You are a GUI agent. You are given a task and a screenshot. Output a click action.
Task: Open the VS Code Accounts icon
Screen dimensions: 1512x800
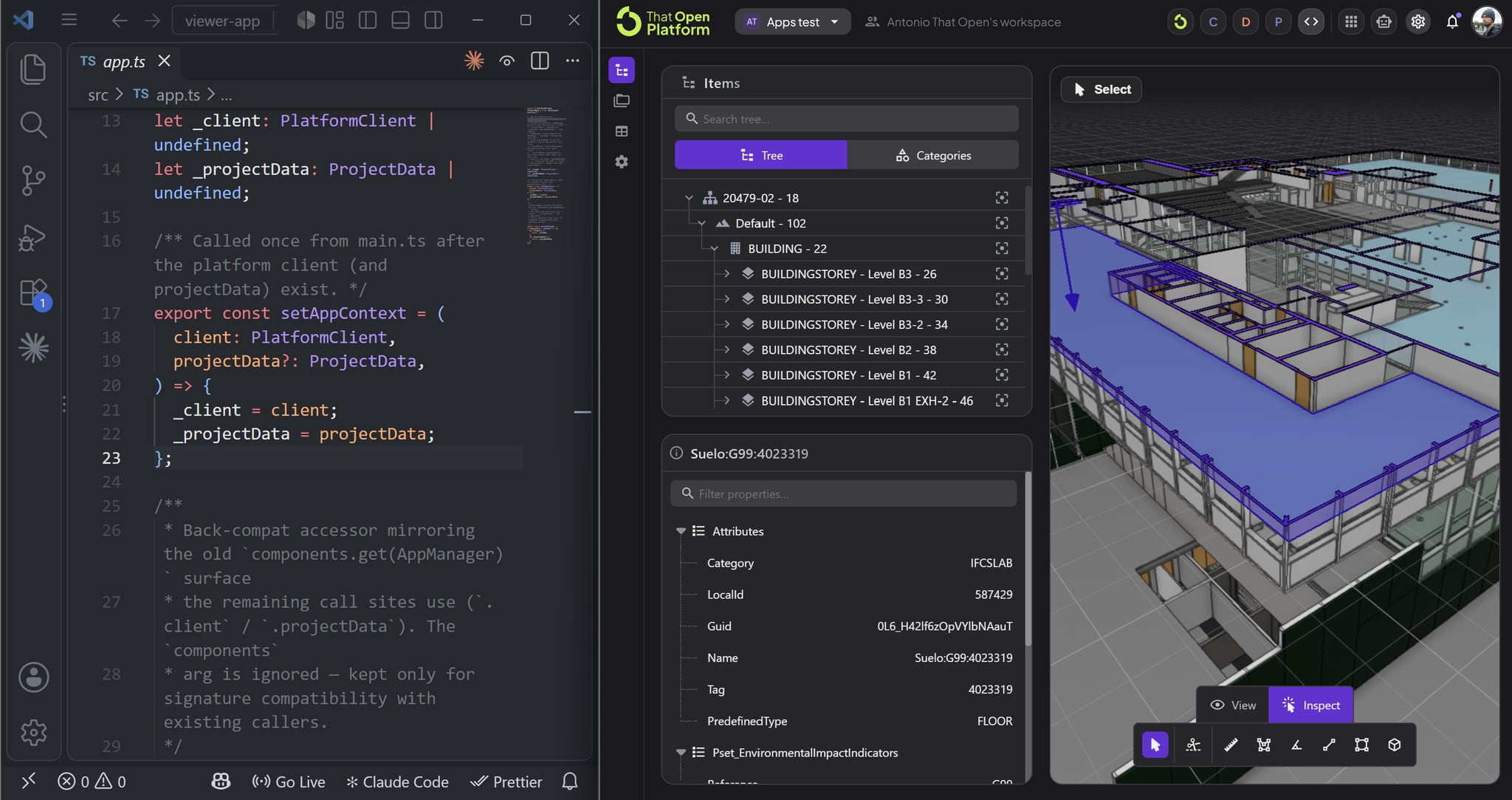click(x=33, y=677)
